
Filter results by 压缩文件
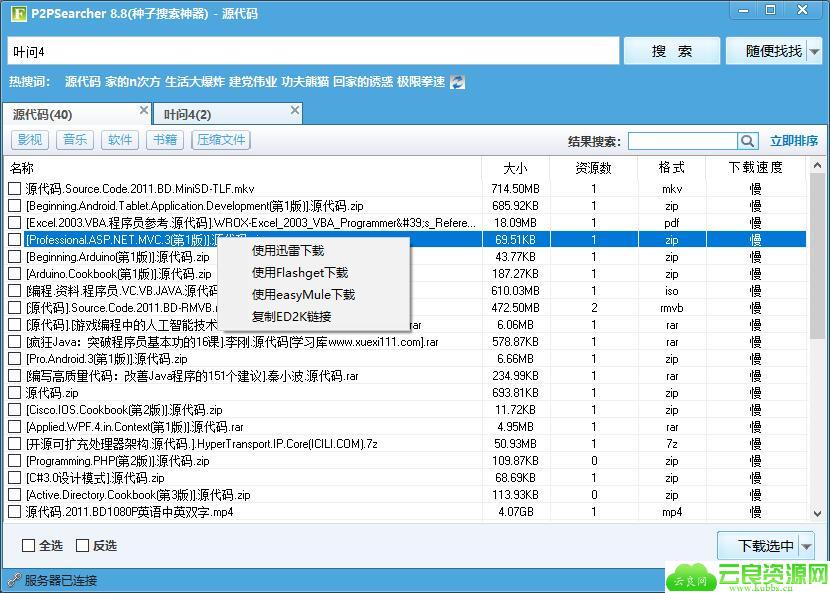[221, 140]
